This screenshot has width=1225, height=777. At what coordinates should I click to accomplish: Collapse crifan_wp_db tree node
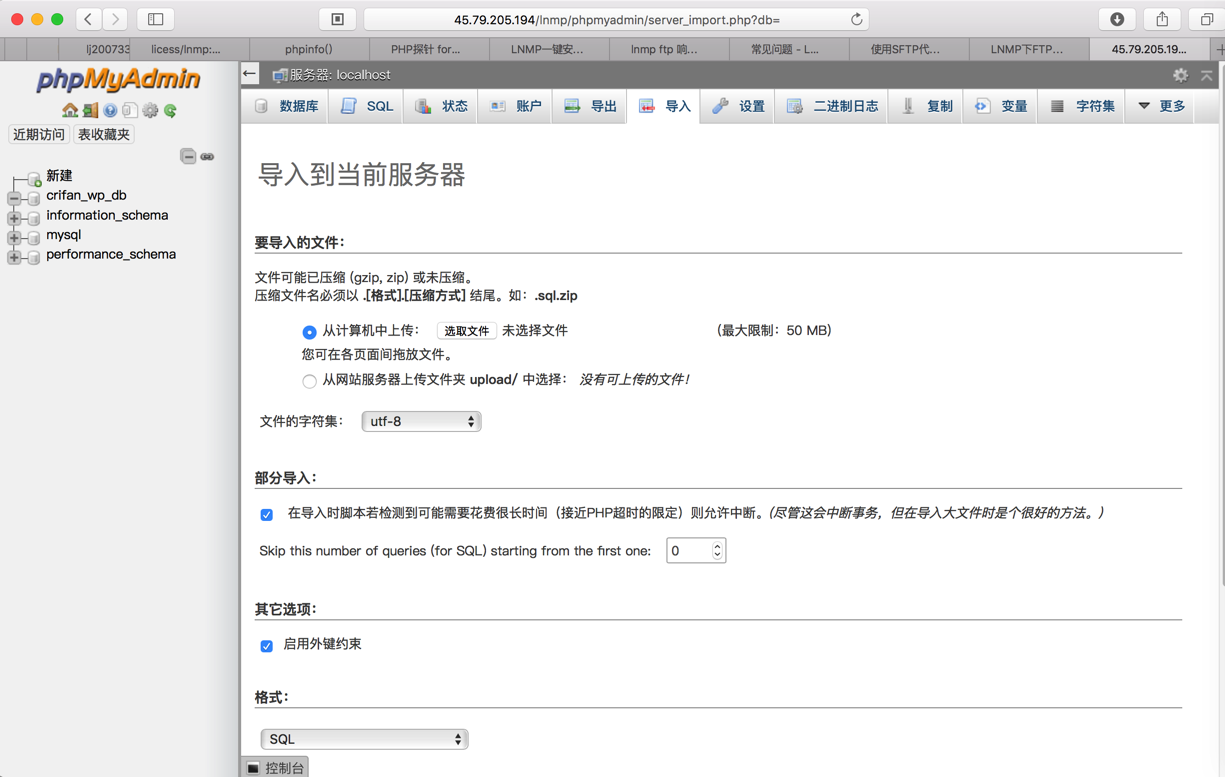(14, 198)
